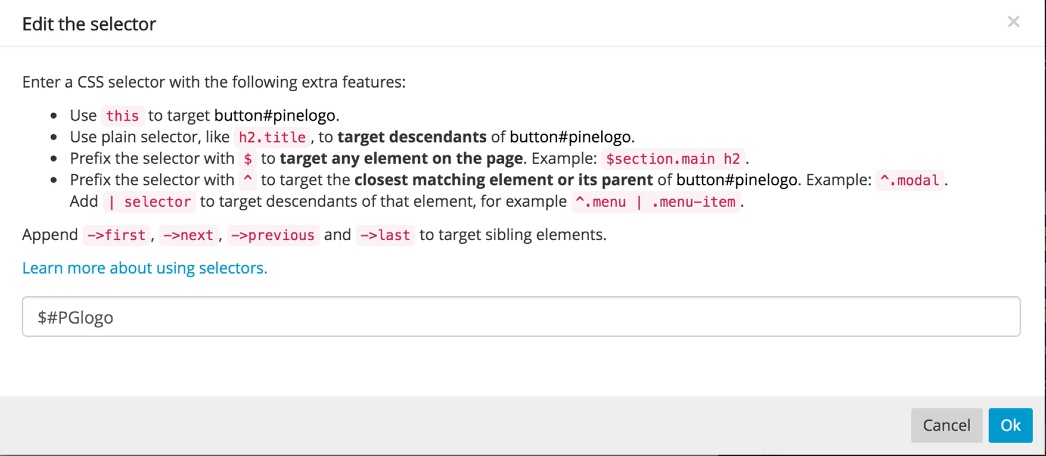The width and height of the screenshot is (1046, 456).
Task: Click the Edit the selector title
Action: pyautogui.click(x=89, y=24)
